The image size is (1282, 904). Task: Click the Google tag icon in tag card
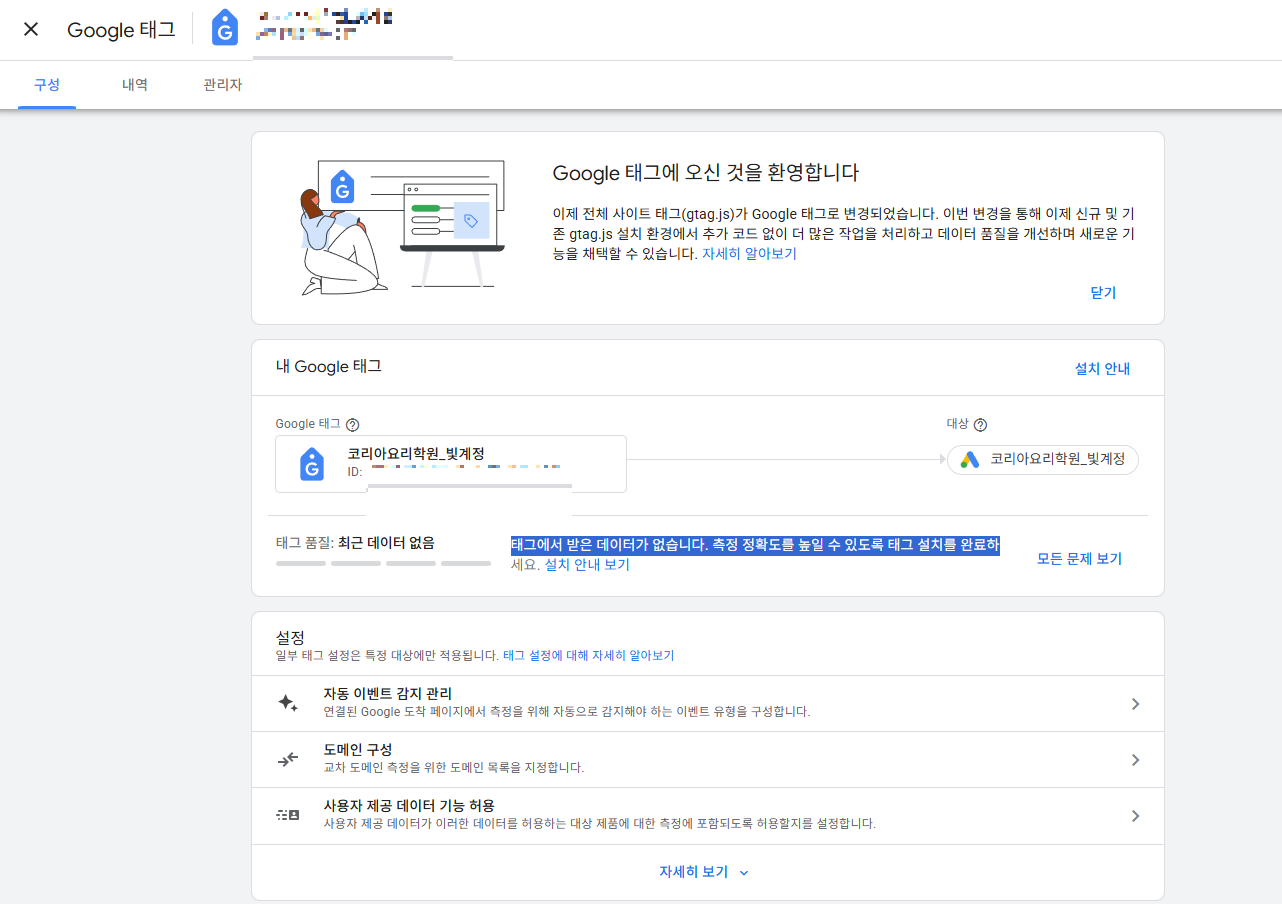point(312,464)
